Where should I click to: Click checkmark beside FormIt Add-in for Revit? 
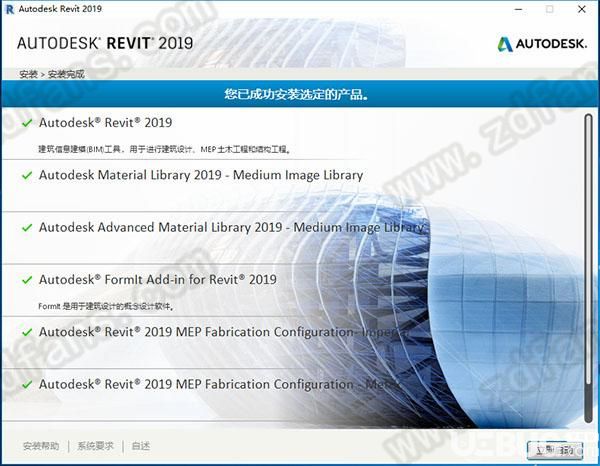click(27, 280)
